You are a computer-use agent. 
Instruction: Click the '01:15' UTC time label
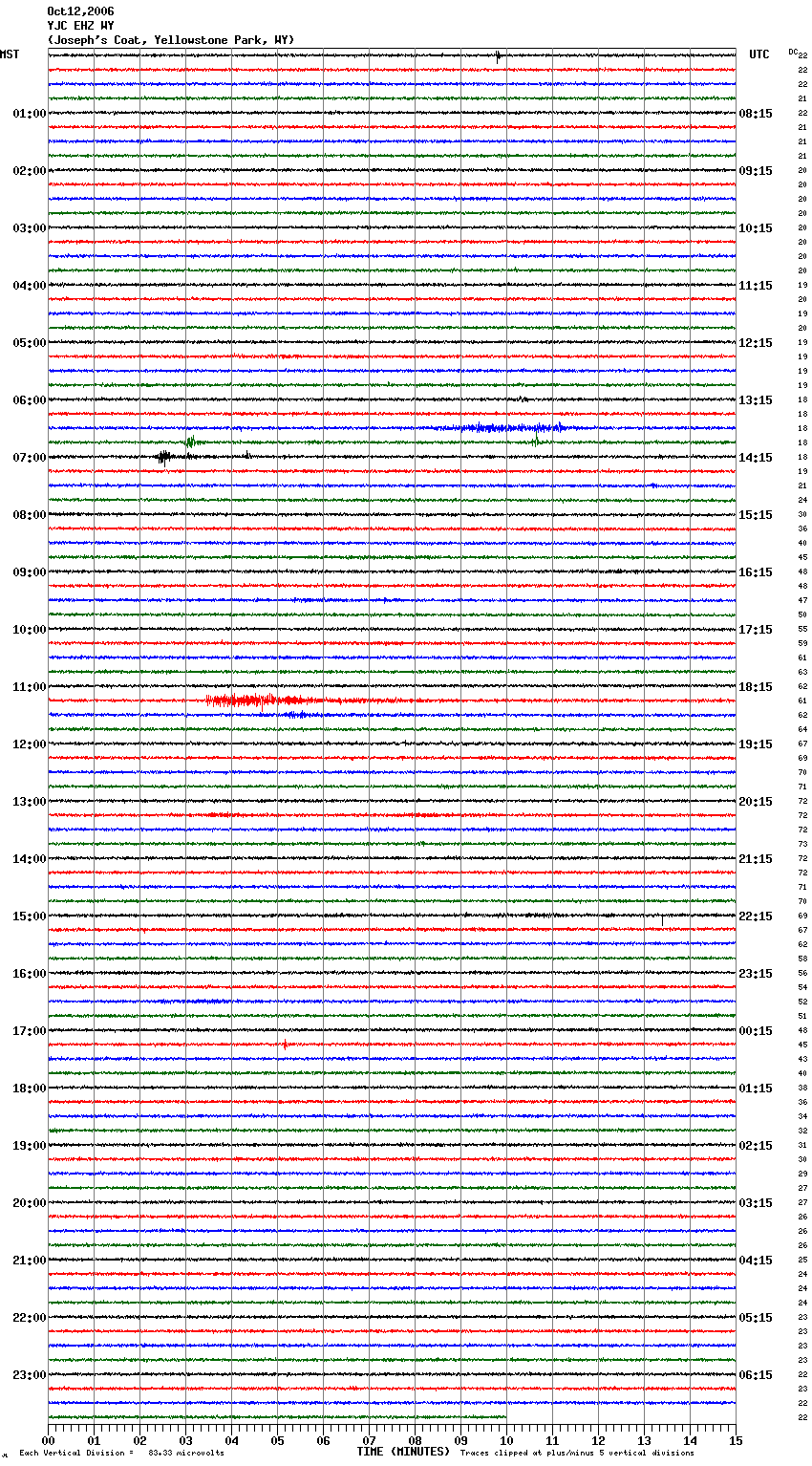pos(756,1089)
